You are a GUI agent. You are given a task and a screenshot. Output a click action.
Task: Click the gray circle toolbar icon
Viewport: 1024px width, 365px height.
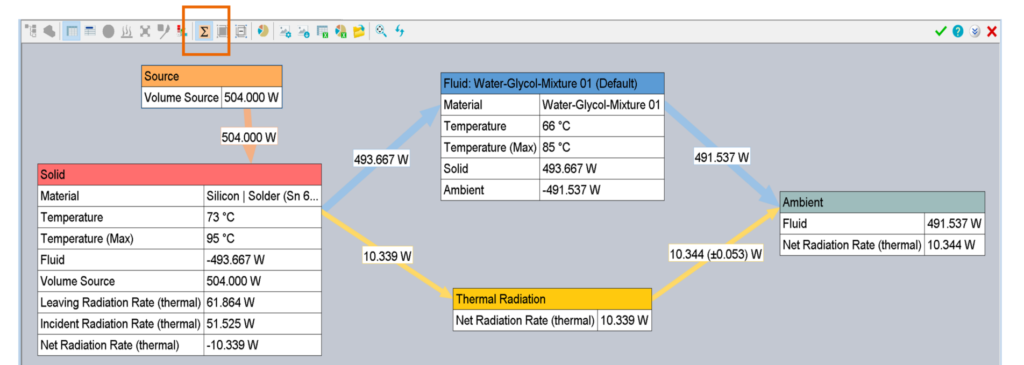click(x=108, y=31)
